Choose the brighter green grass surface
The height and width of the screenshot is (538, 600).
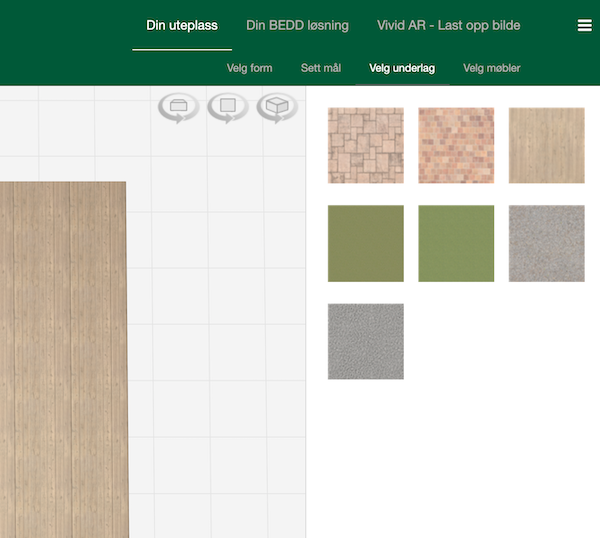(456, 244)
